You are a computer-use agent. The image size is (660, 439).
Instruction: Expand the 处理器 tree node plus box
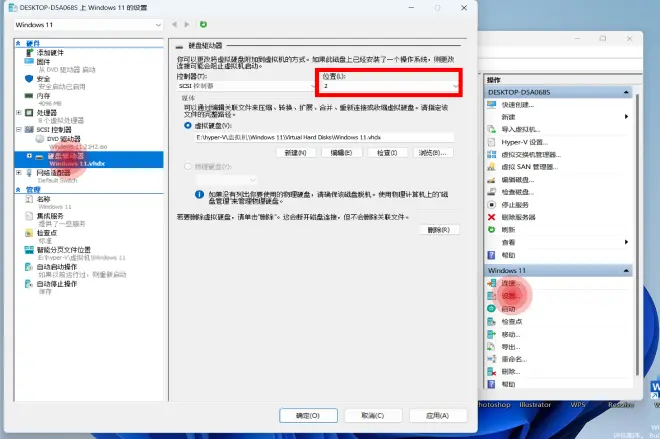click(19, 112)
